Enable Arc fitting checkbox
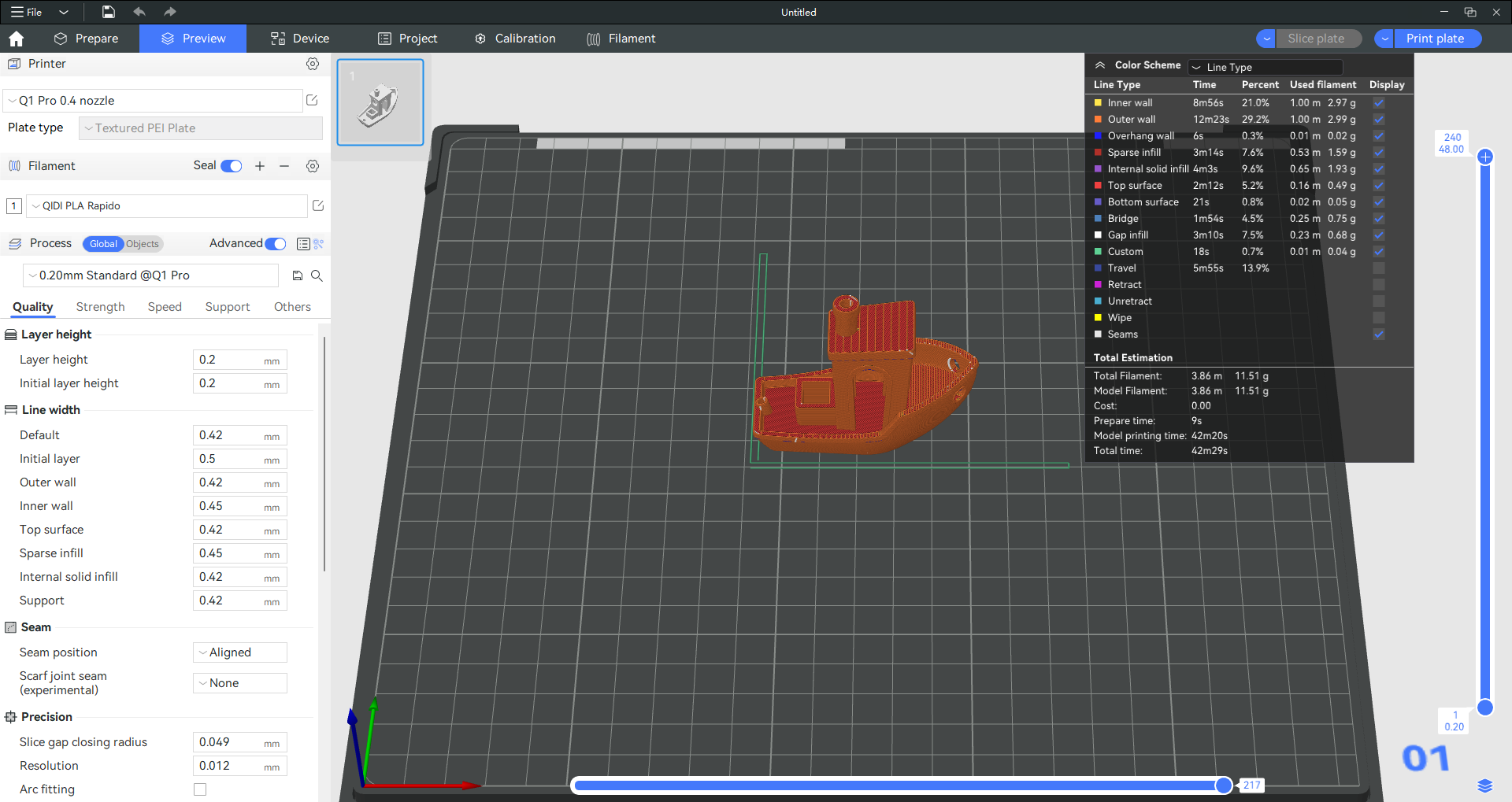This screenshot has width=1512, height=802. click(x=200, y=789)
